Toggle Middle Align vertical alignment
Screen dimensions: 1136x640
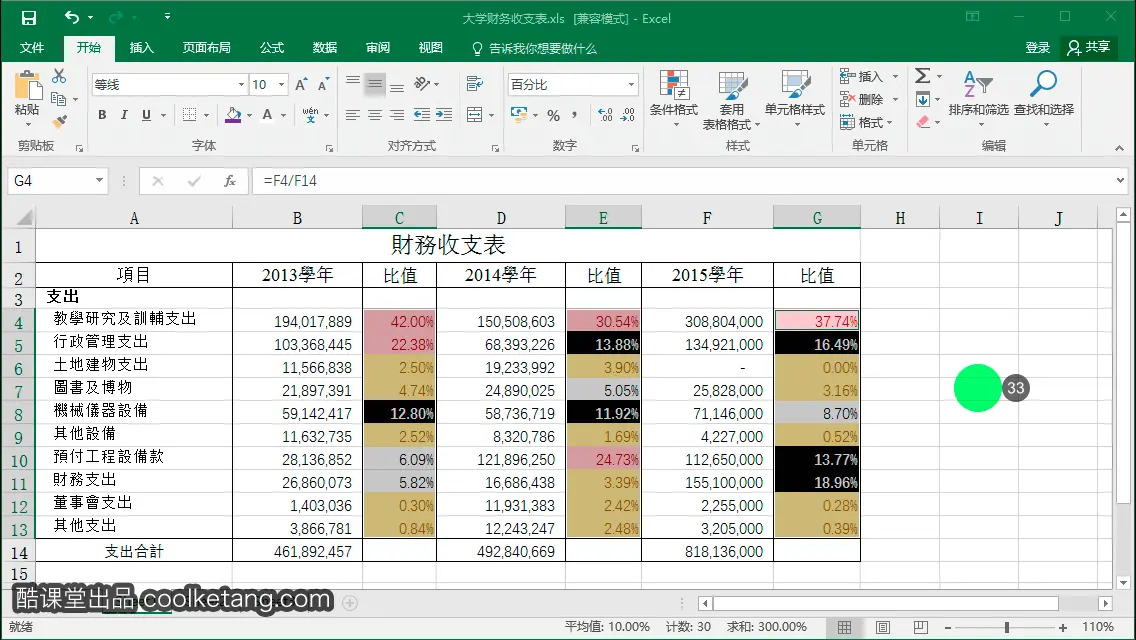(375, 84)
